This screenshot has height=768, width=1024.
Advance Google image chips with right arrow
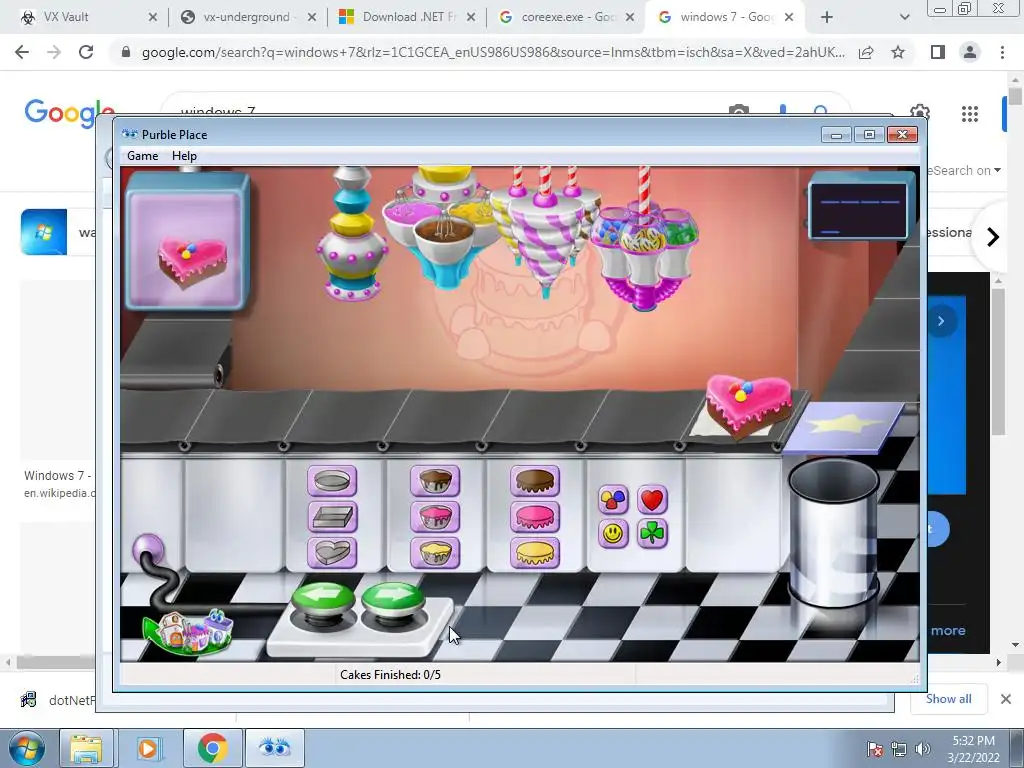point(993,236)
